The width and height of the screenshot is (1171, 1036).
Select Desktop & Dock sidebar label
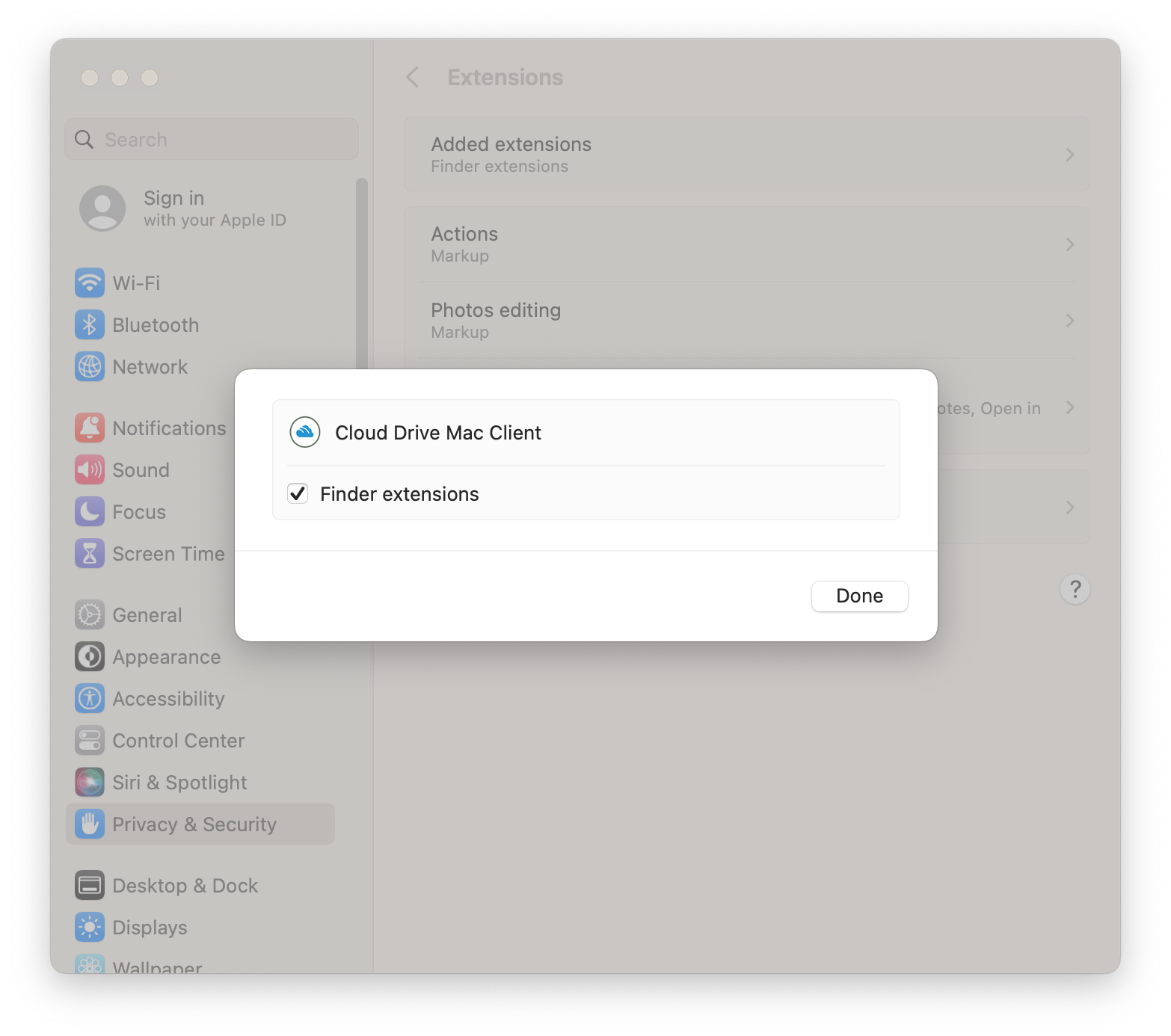(x=185, y=886)
